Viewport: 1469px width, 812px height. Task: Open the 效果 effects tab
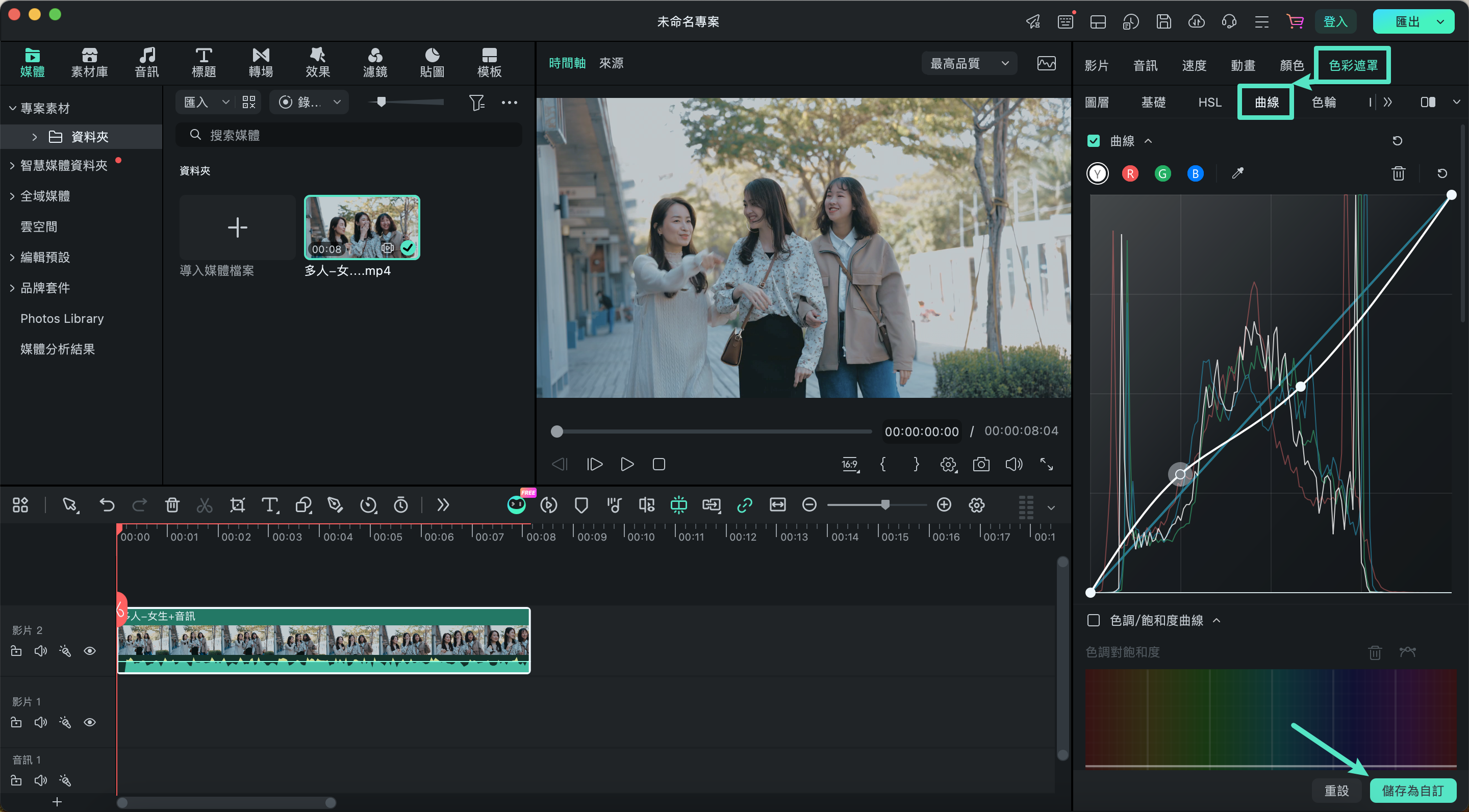(318, 62)
